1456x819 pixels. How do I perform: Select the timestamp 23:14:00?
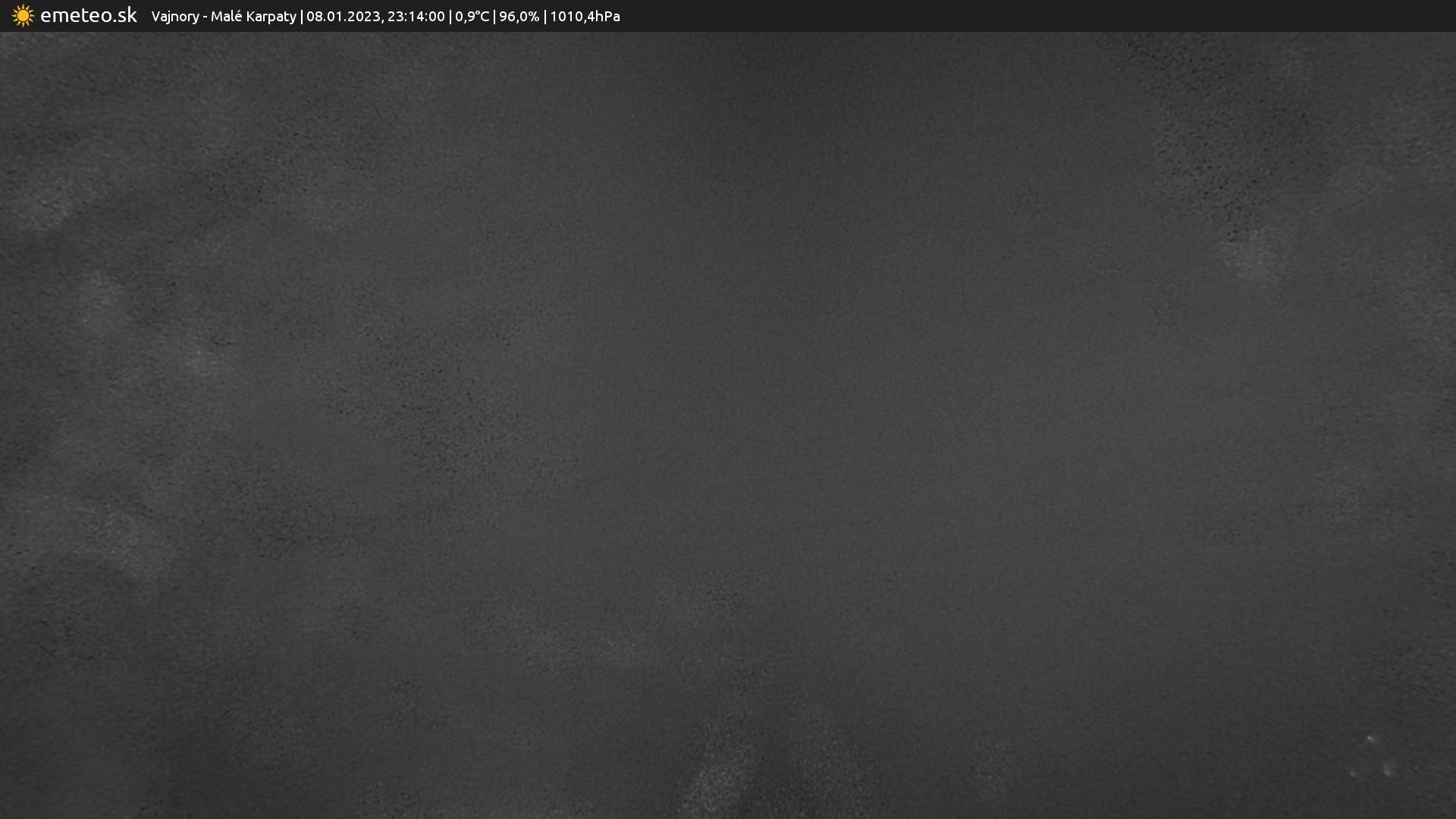coord(416,17)
